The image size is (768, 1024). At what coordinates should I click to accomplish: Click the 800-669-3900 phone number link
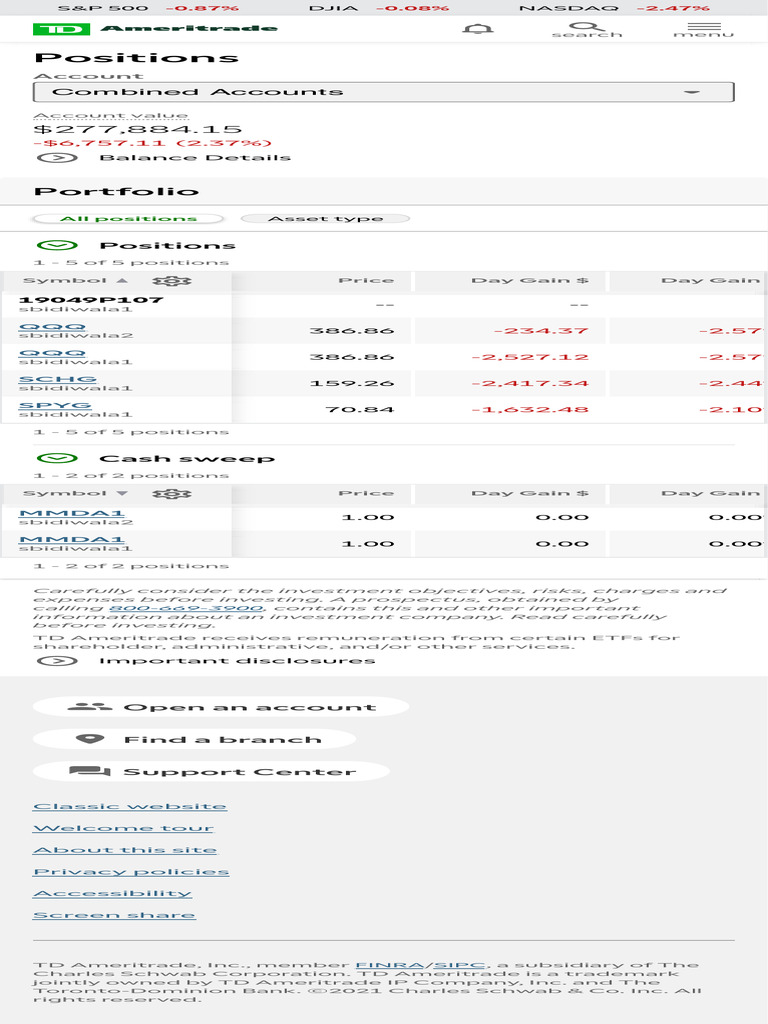(185, 607)
